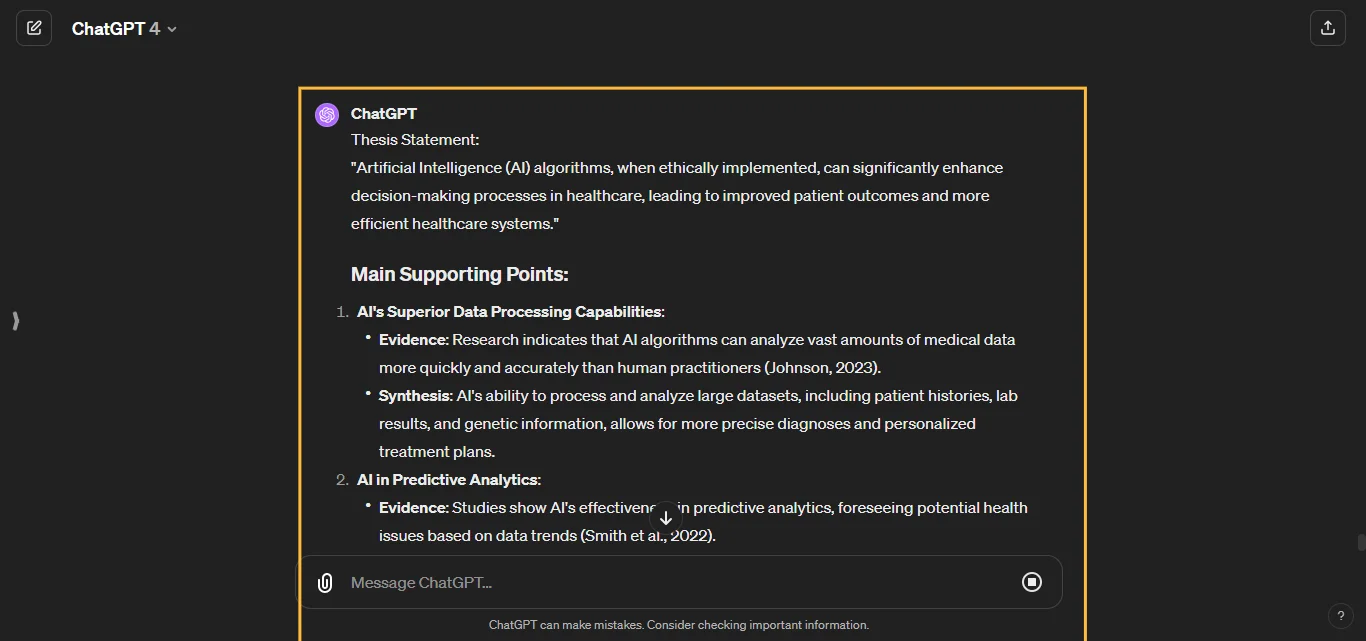1366x641 pixels.
Task: Click the purple ChatGPT avatar logo
Action: click(x=327, y=115)
